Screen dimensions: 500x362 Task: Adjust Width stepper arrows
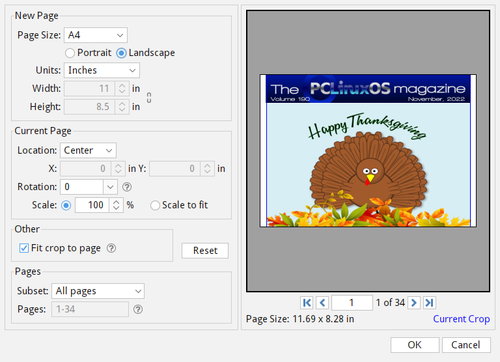[122, 89]
